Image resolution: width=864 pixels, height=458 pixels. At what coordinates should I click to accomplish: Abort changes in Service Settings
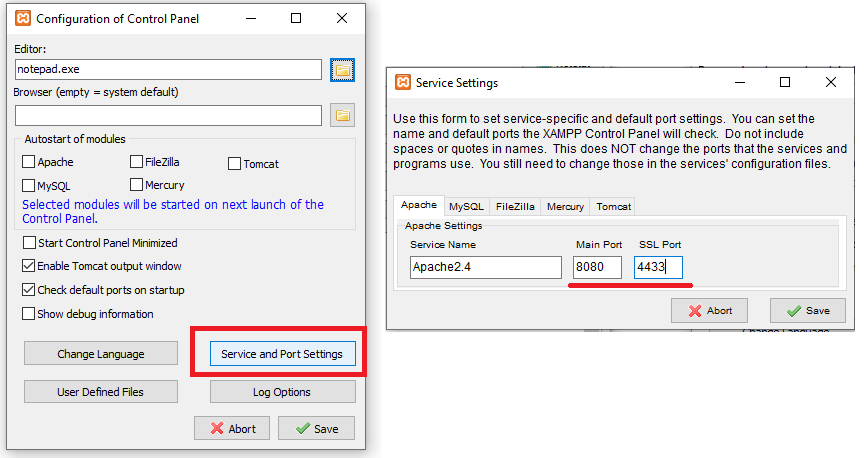pos(709,311)
